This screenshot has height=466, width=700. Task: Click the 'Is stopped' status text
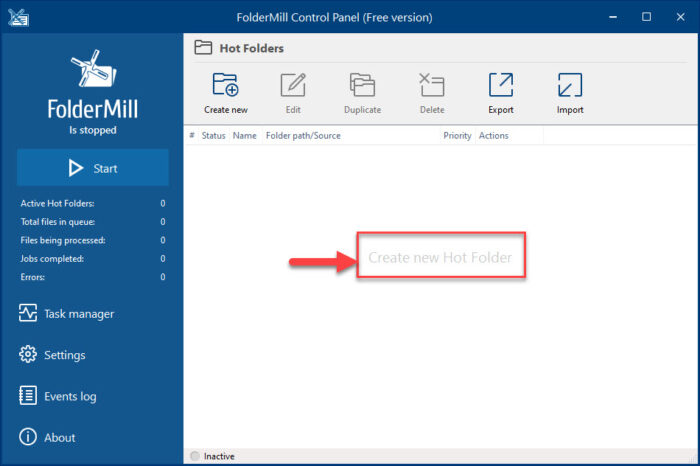[93, 130]
